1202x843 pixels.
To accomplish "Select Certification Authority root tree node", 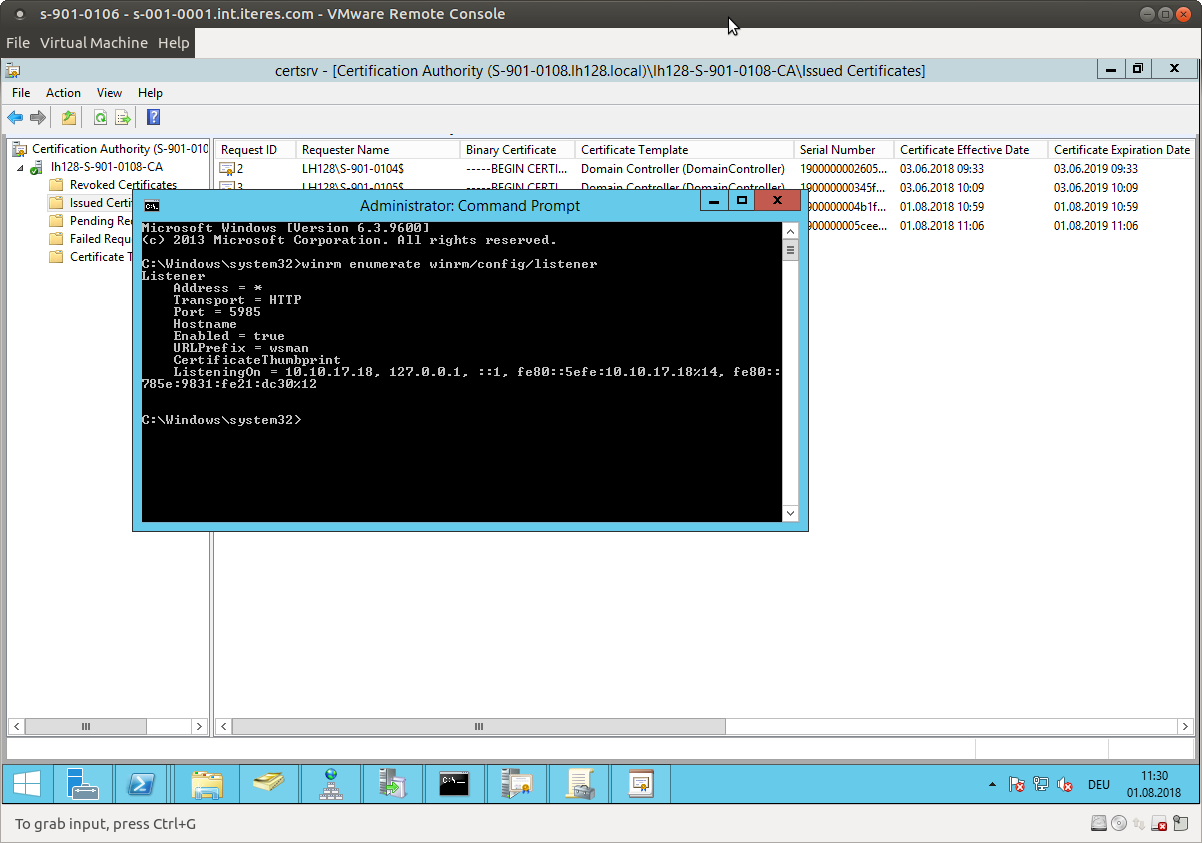I will [120, 149].
